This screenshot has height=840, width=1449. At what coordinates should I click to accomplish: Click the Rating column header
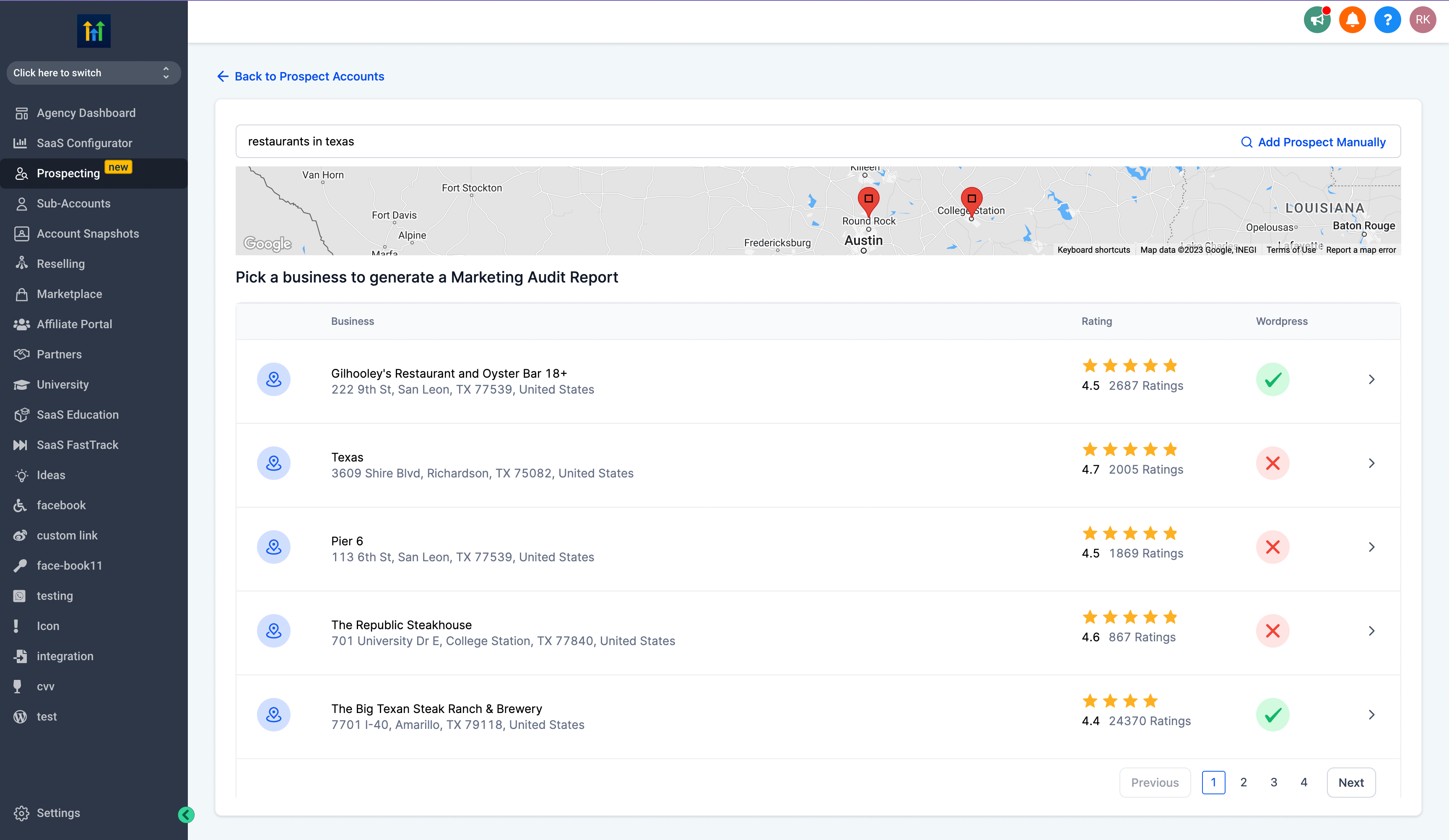1096,321
